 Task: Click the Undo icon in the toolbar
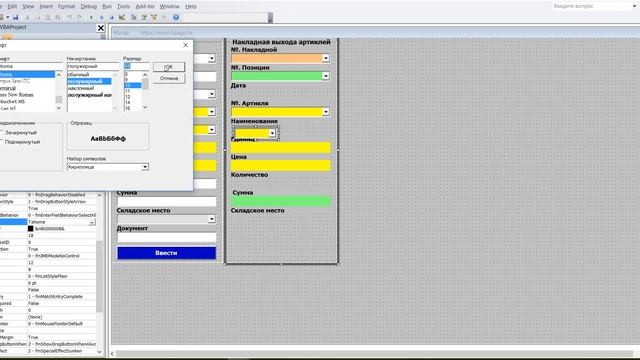click(69, 18)
